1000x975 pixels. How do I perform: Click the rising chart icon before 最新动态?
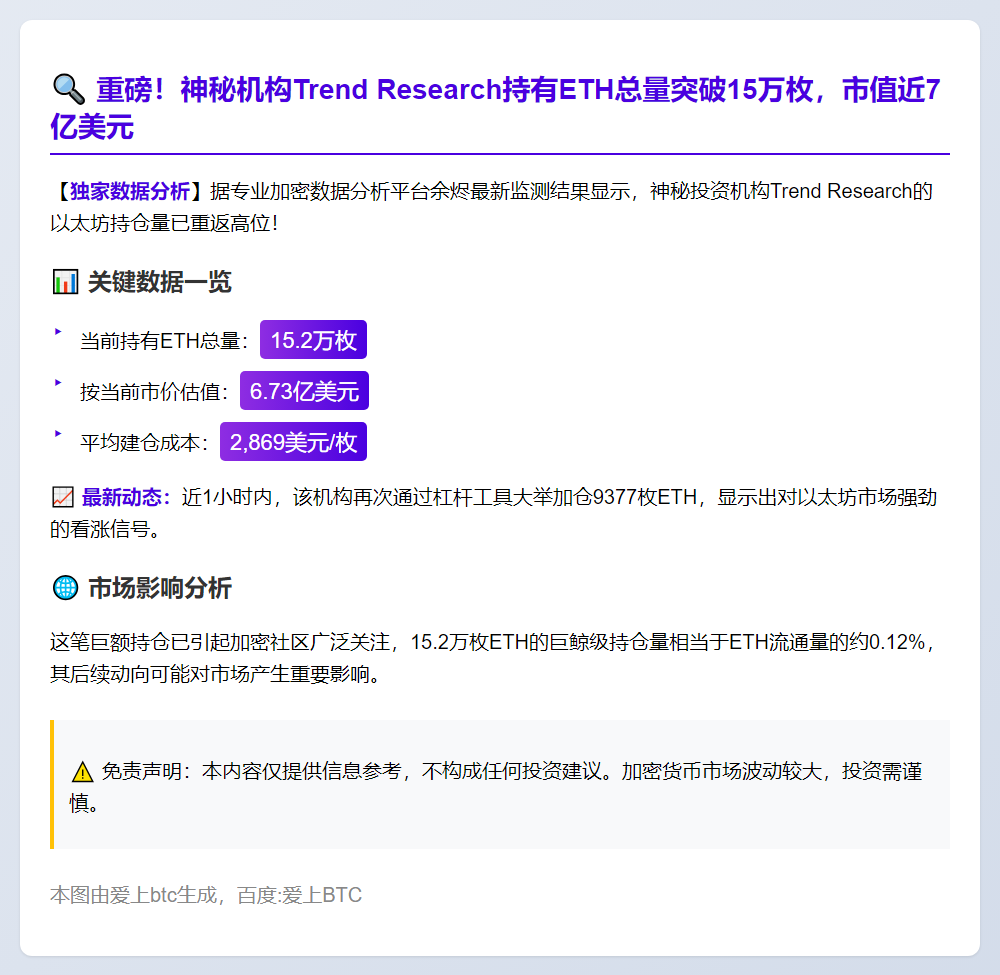(x=62, y=497)
